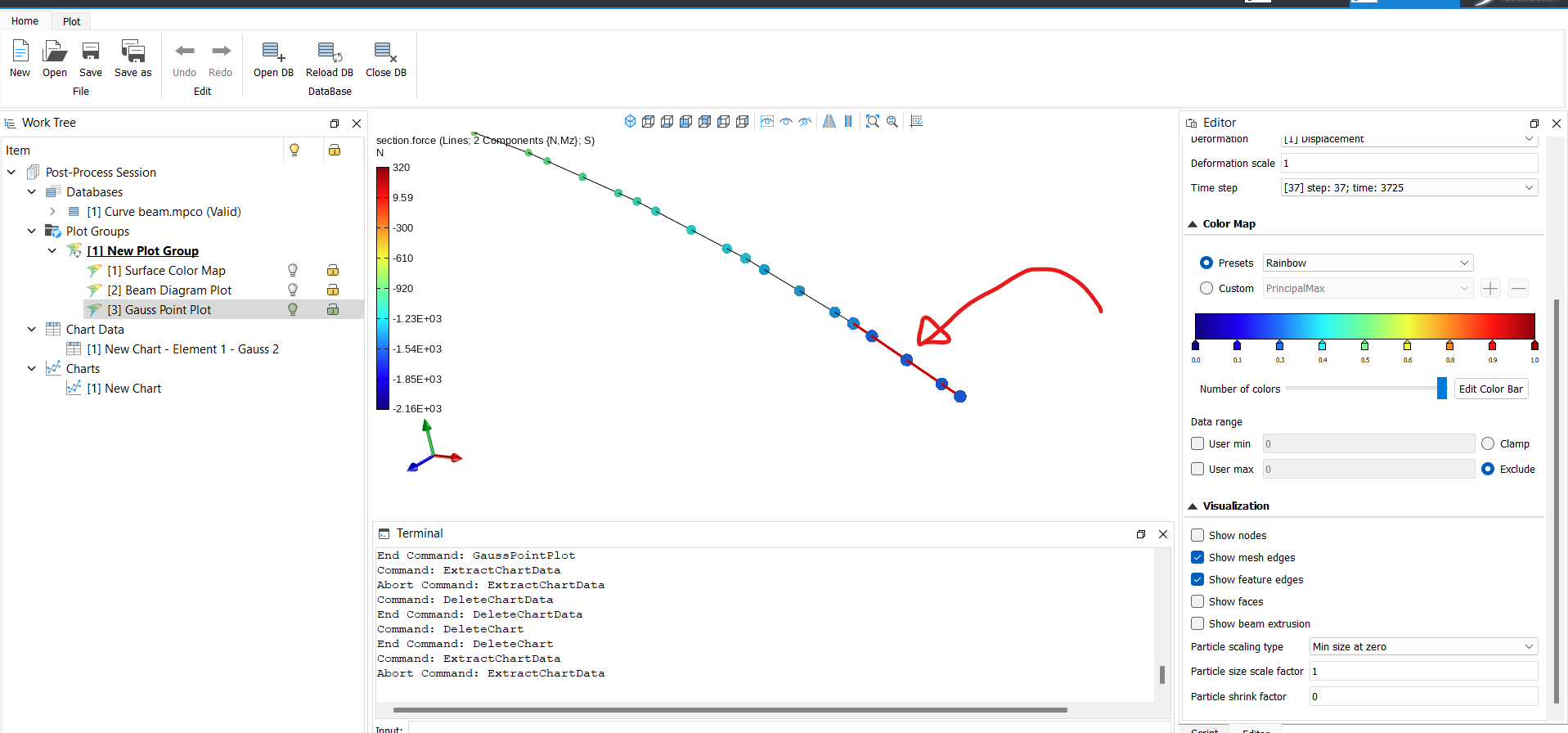Select right view cube icon
Viewport: 1568px width, 733px height.
click(x=742, y=121)
